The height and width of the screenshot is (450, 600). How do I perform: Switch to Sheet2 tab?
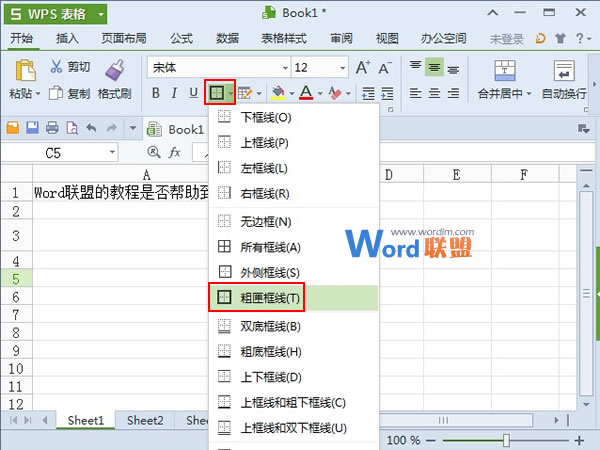tap(145, 420)
